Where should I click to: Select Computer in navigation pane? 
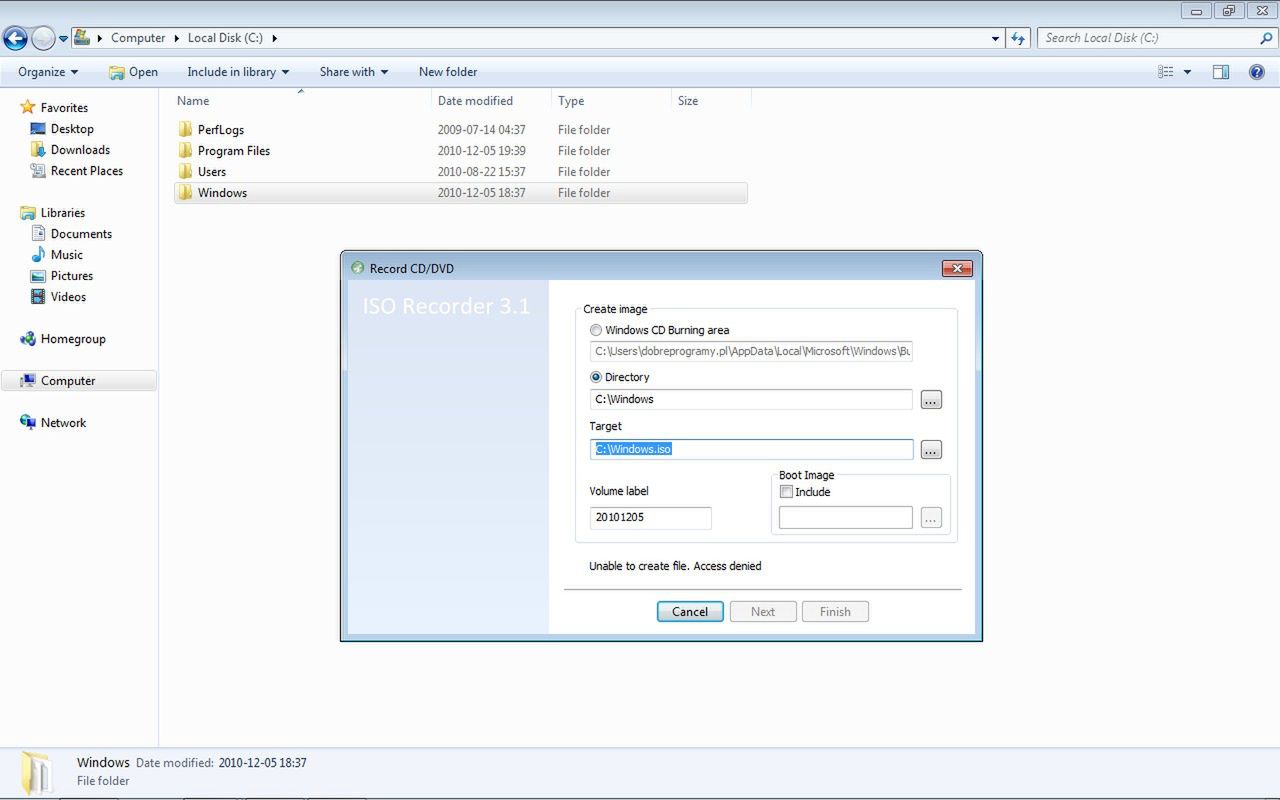pyautogui.click(x=79, y=381)
